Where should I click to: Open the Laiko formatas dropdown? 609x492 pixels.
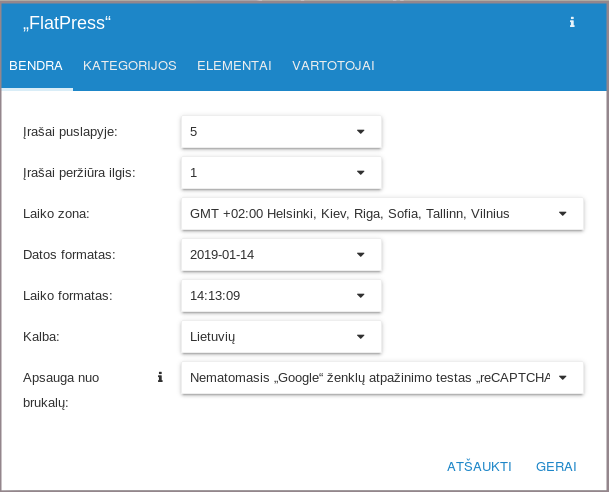click(281, 295)
